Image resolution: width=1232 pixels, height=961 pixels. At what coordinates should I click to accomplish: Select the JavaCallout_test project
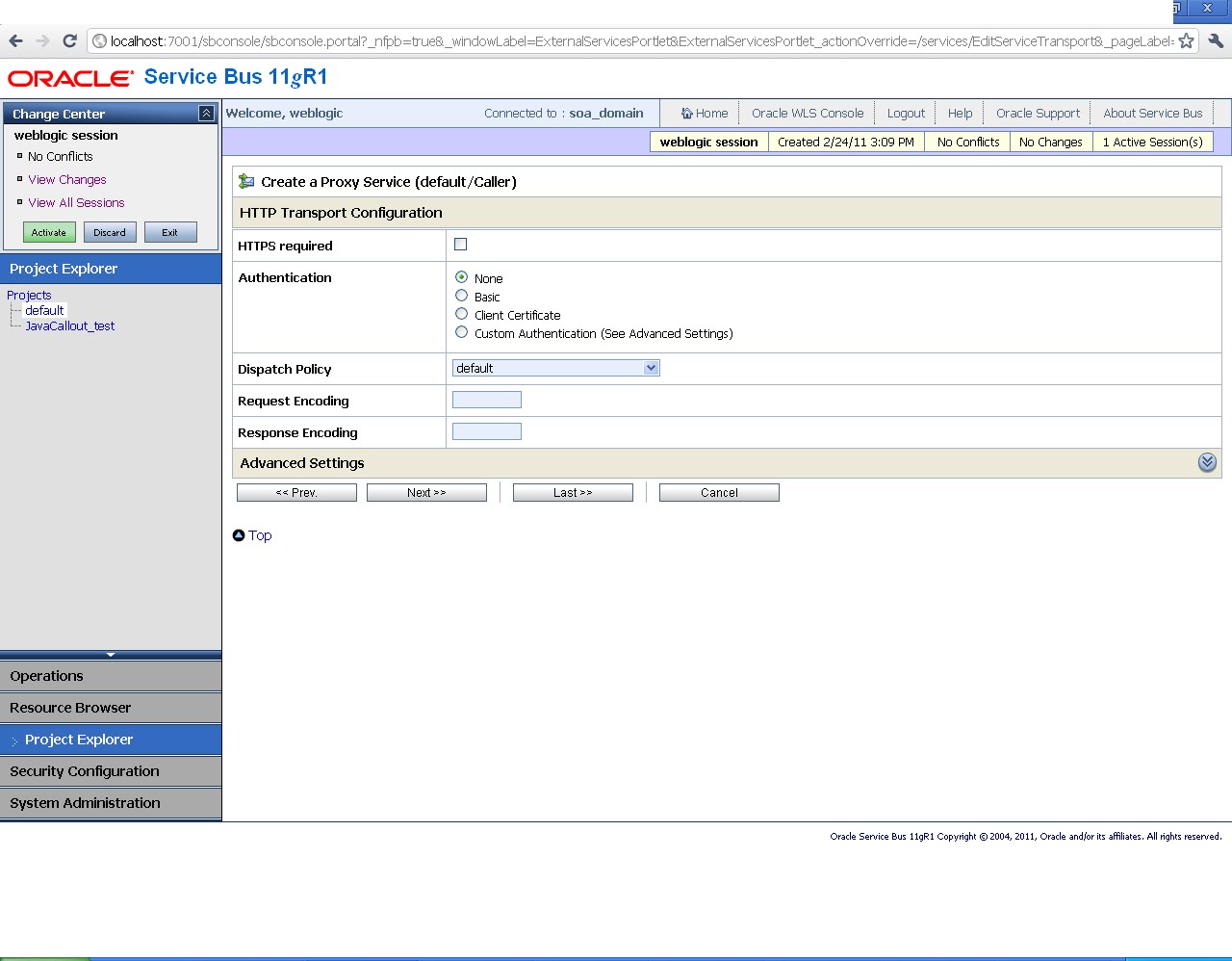(x=69, y=325)
